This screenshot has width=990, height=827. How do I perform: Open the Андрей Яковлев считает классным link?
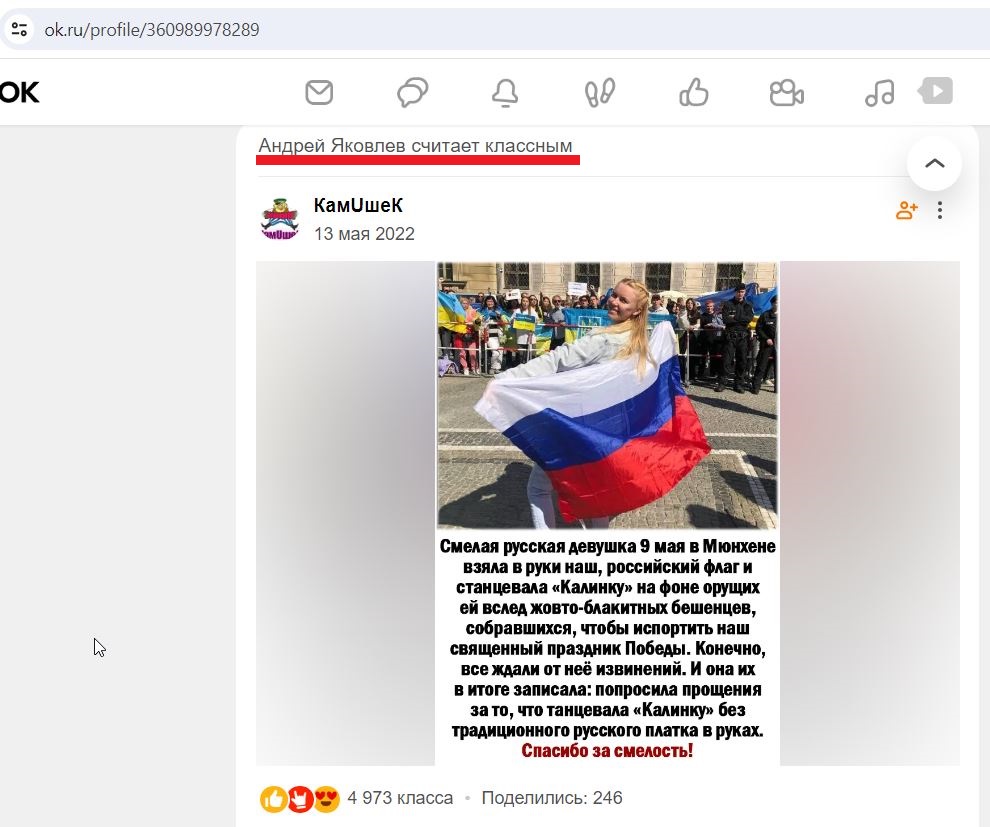pyautogui.click(x=415, y=146)
